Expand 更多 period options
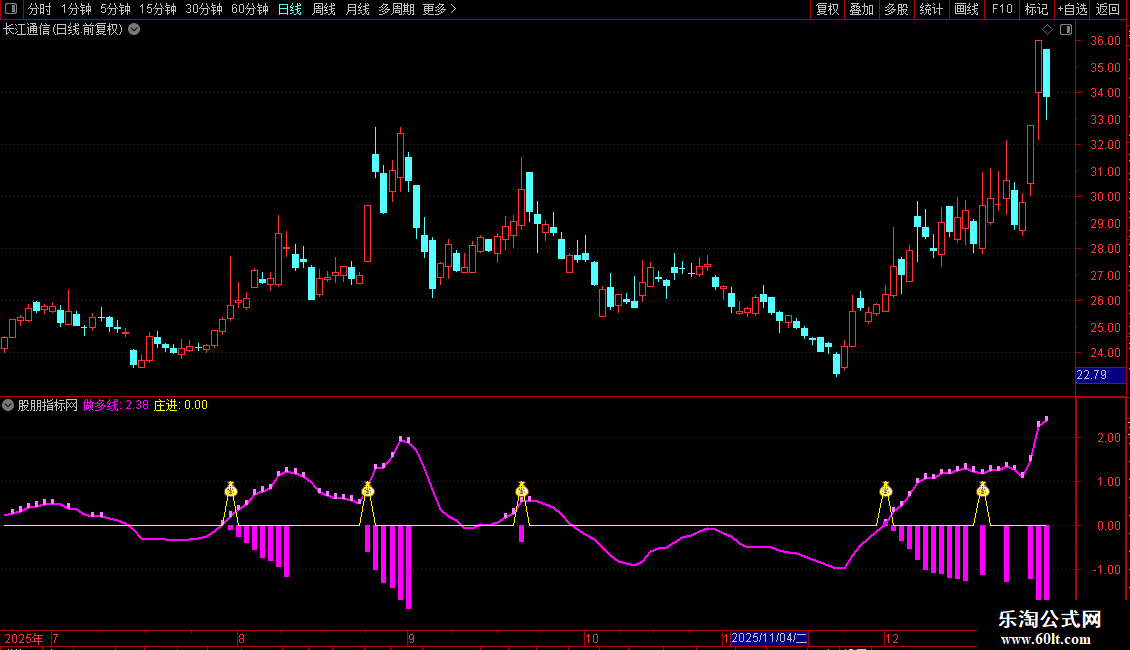 pyautogui.click(x=439, y=9)
